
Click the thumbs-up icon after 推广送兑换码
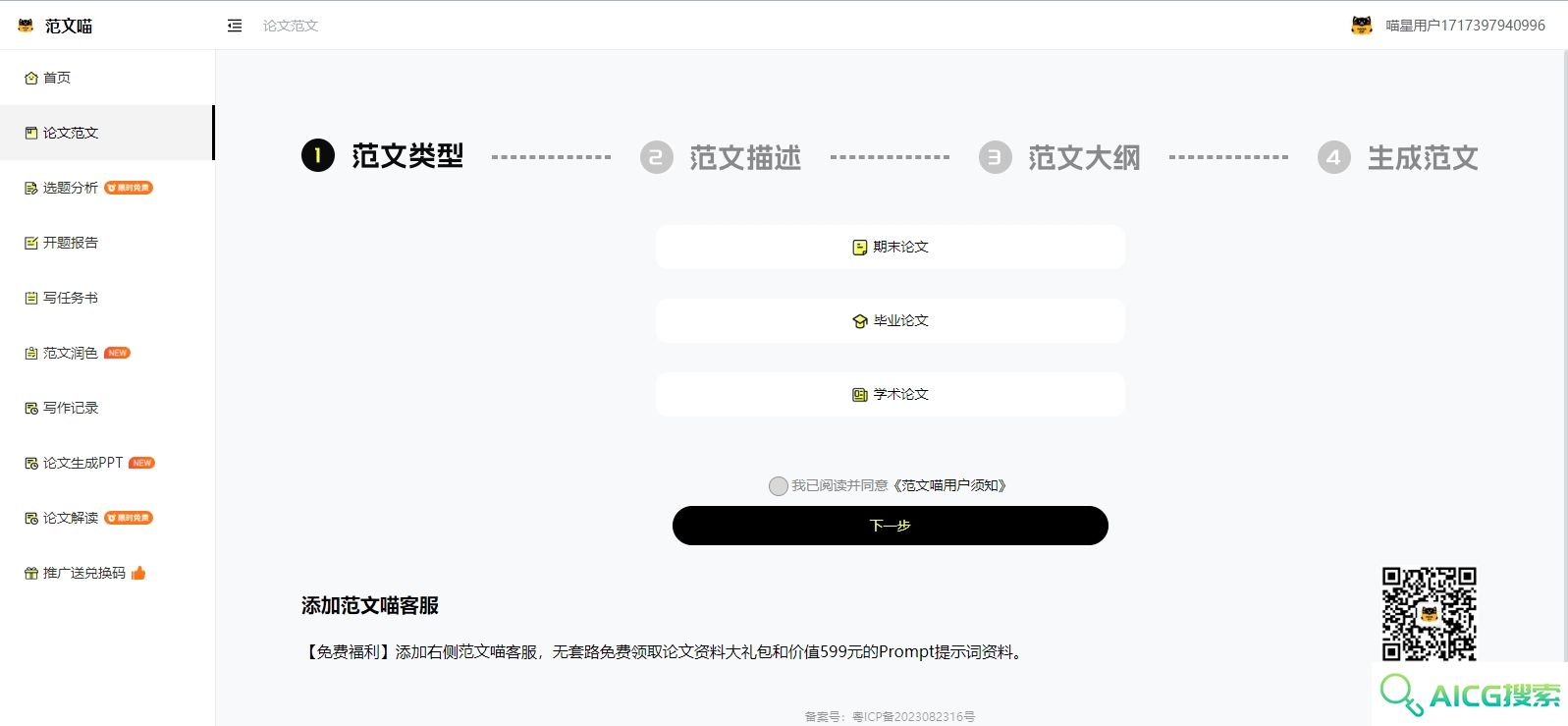(x=138, y=573)
